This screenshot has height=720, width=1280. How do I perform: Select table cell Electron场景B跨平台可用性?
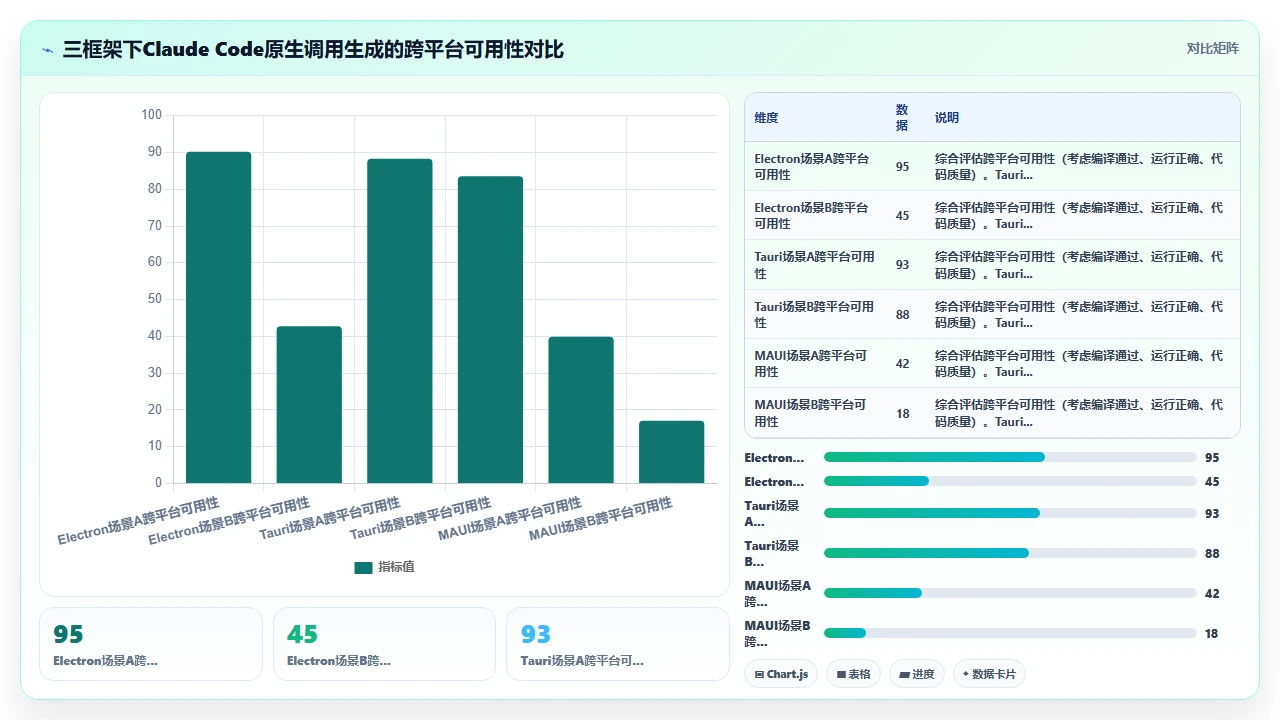coord(814,216)
